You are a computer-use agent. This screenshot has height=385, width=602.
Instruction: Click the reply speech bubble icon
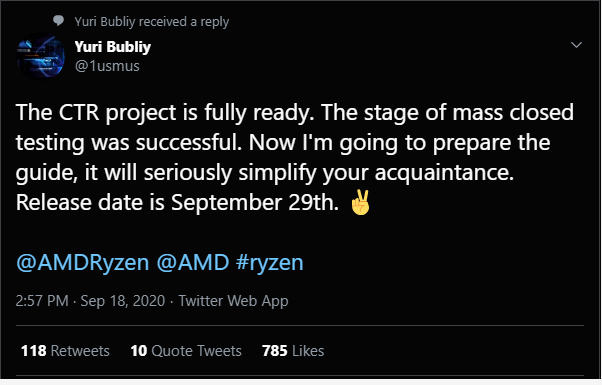(58, 20)
